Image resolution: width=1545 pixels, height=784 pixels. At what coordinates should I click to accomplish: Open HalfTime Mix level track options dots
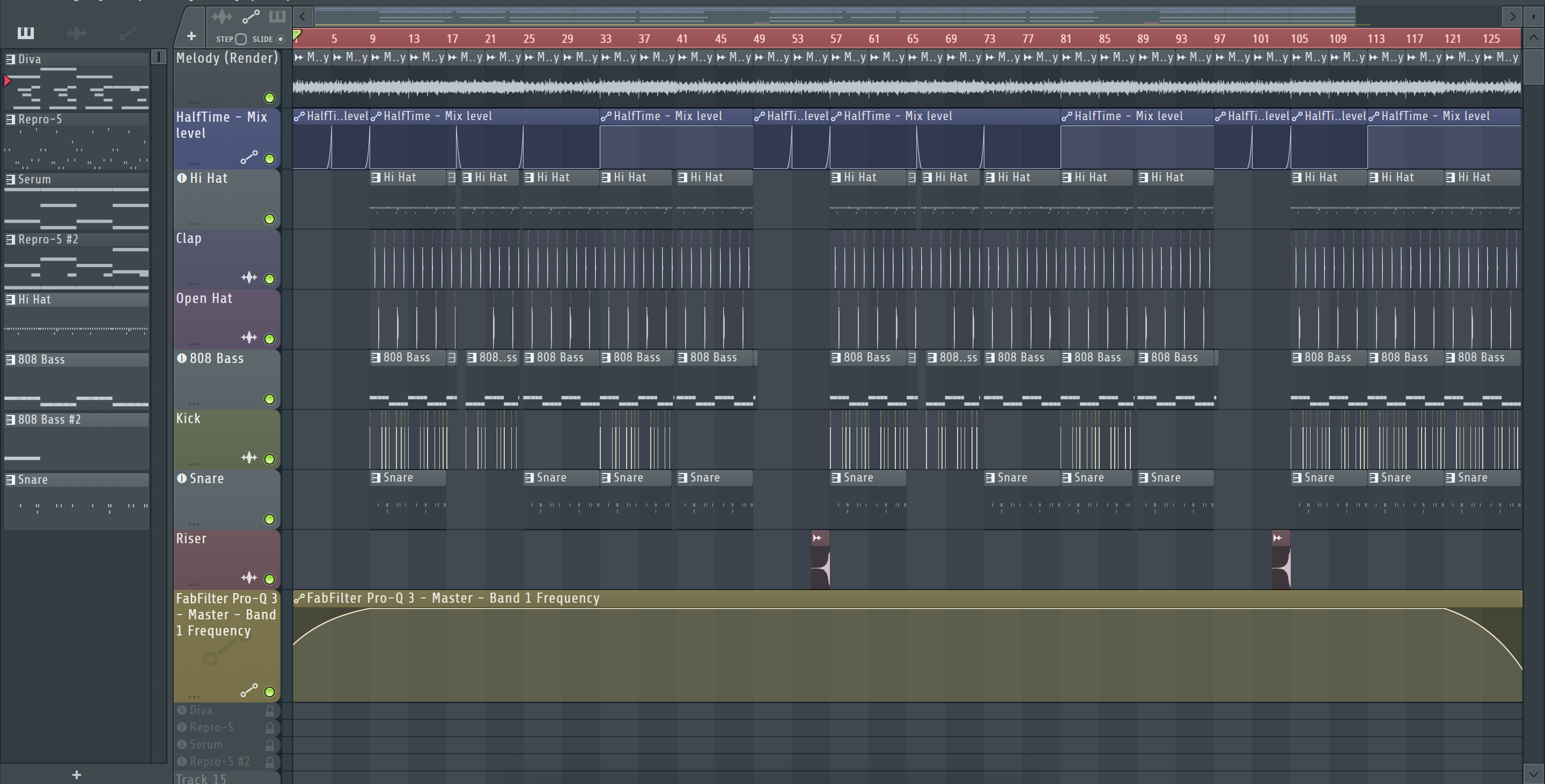(194, 163)
